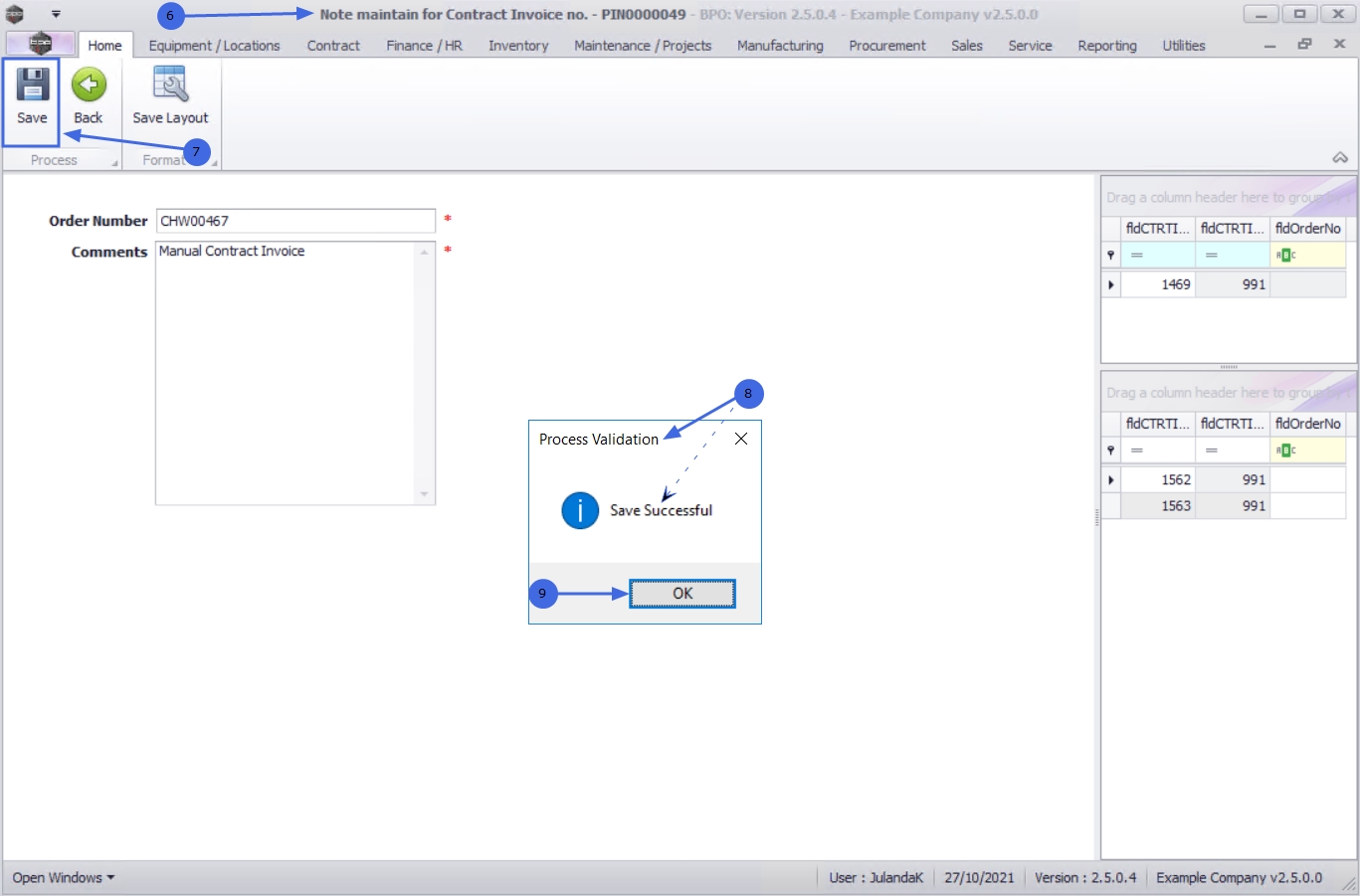
Task: Click the Comments scrollbar up arrow
Action: tap(425, 252)
